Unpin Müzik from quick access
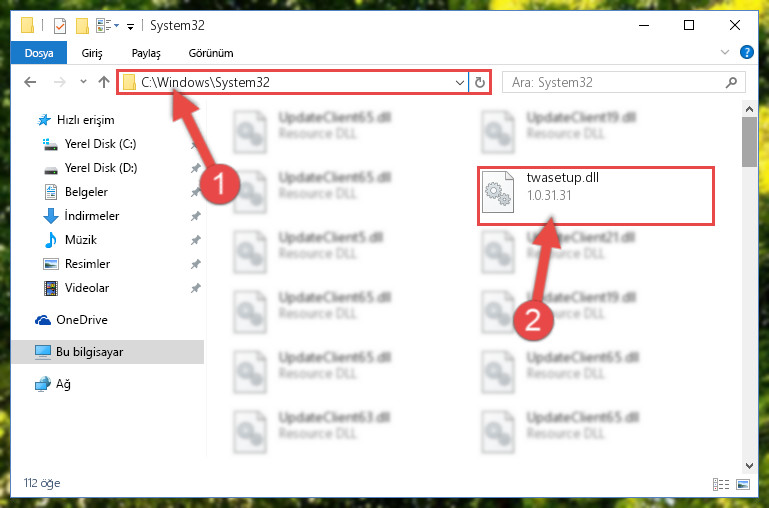The height and width of the screenshot is (508, 769). [195, 240]
